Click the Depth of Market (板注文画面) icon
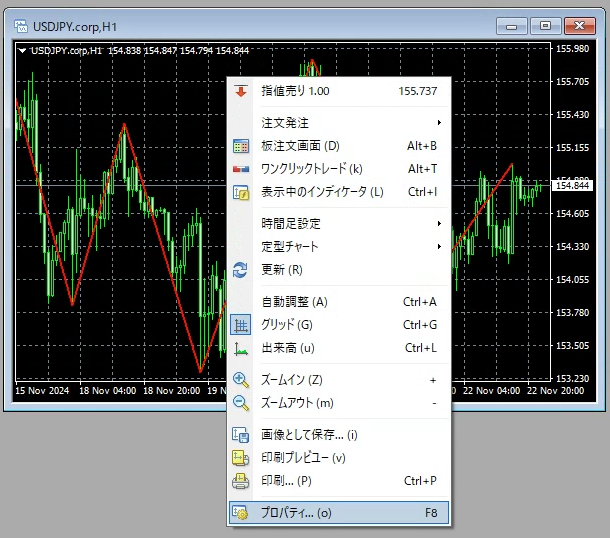The image size is (610, 538). tap(240, 146)
